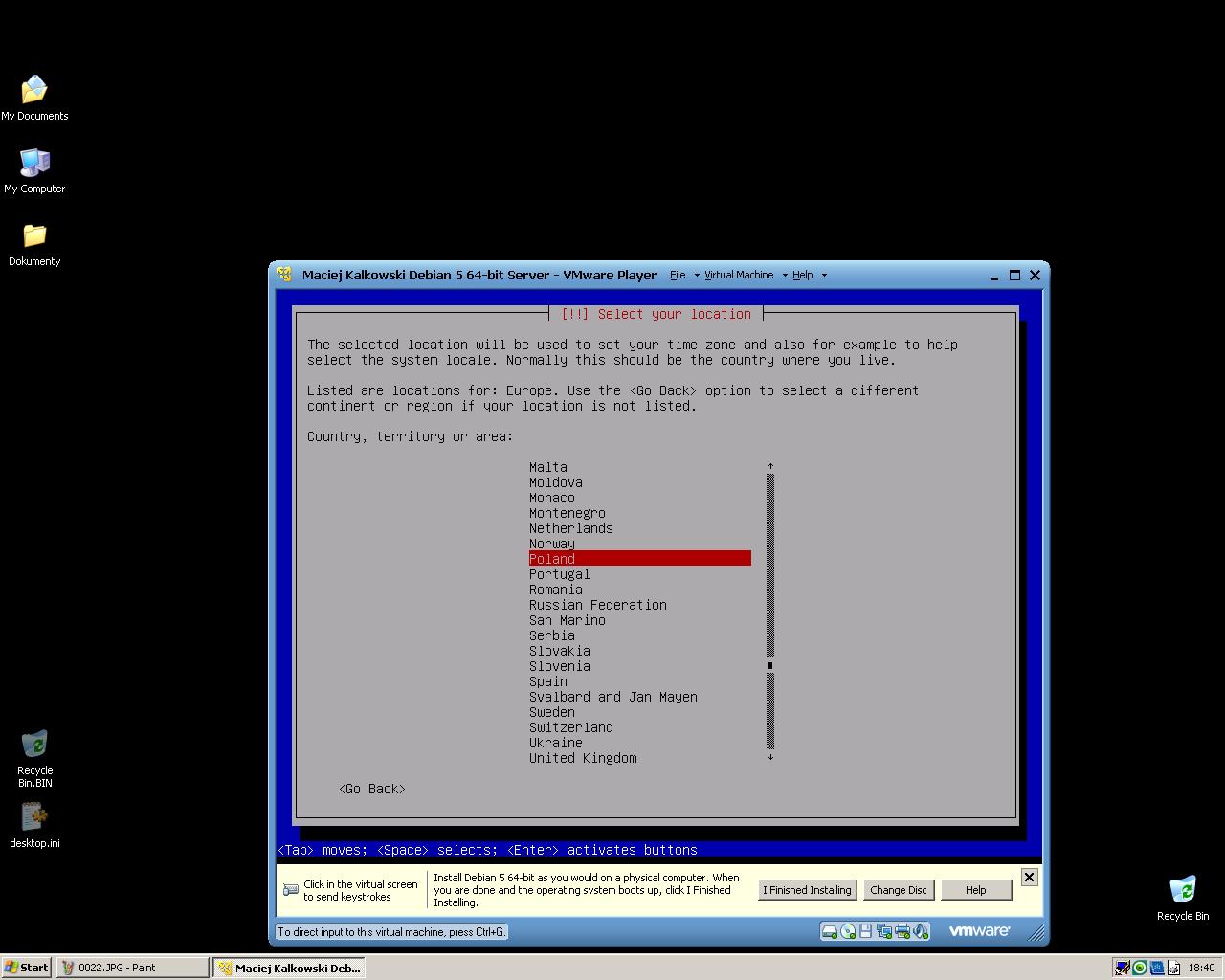
Task: Expand the Help menu dropdown arrow
Action: pos(824,275)
